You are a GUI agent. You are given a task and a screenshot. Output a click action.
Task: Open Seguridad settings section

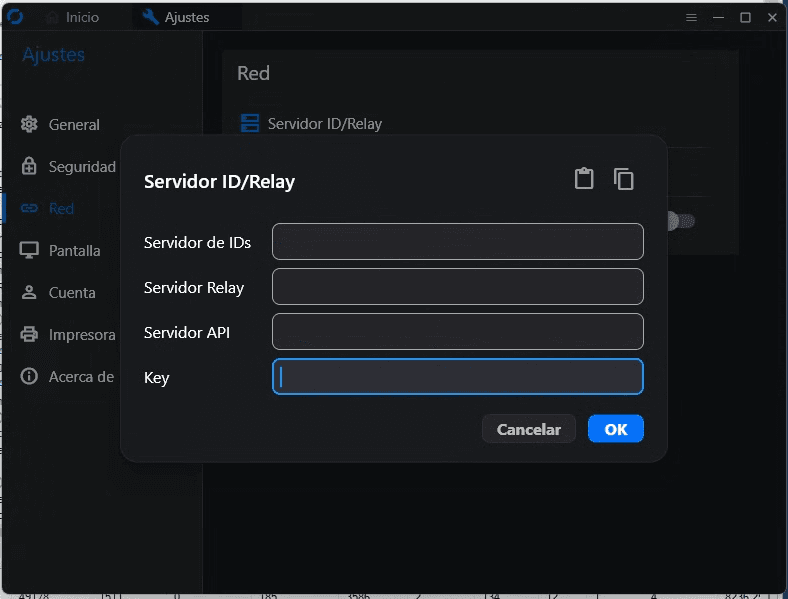(68, 166)
